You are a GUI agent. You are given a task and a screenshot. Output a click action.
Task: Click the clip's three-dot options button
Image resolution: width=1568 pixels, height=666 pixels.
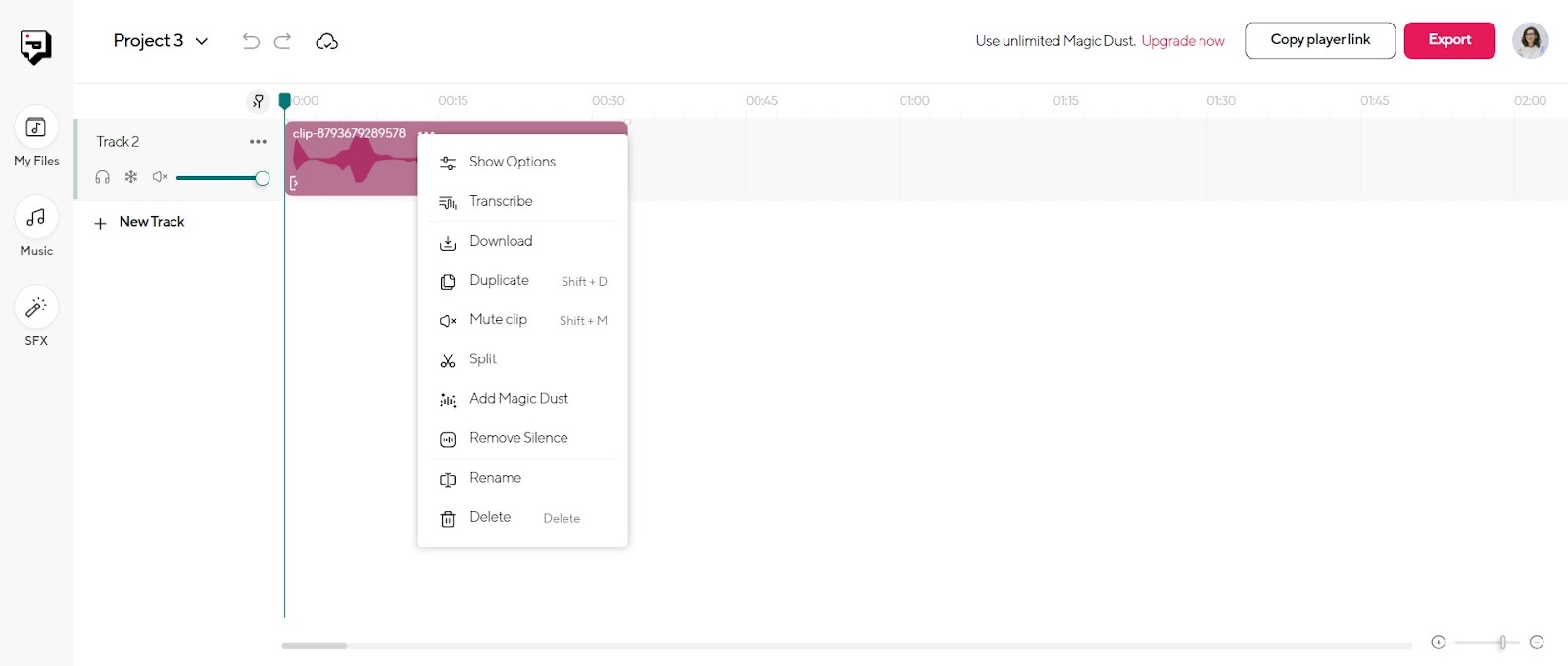tap(425, 133)
